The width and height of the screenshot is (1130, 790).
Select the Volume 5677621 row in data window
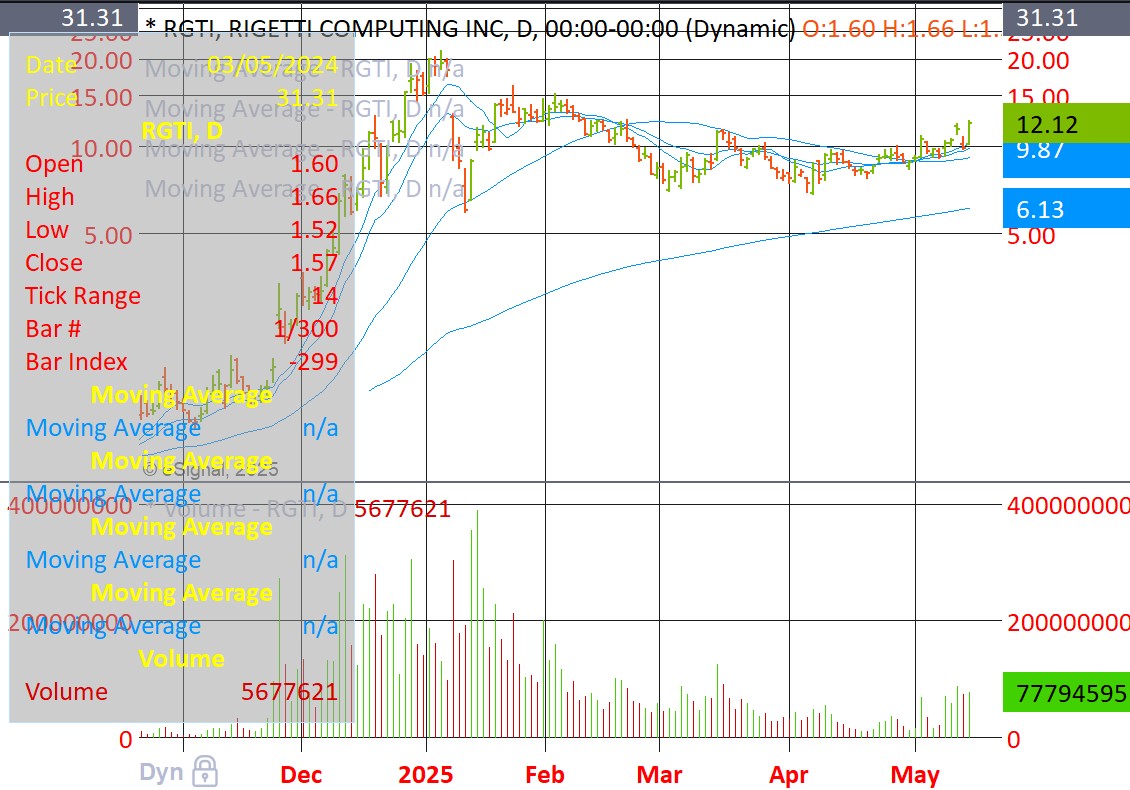[182, 692]
